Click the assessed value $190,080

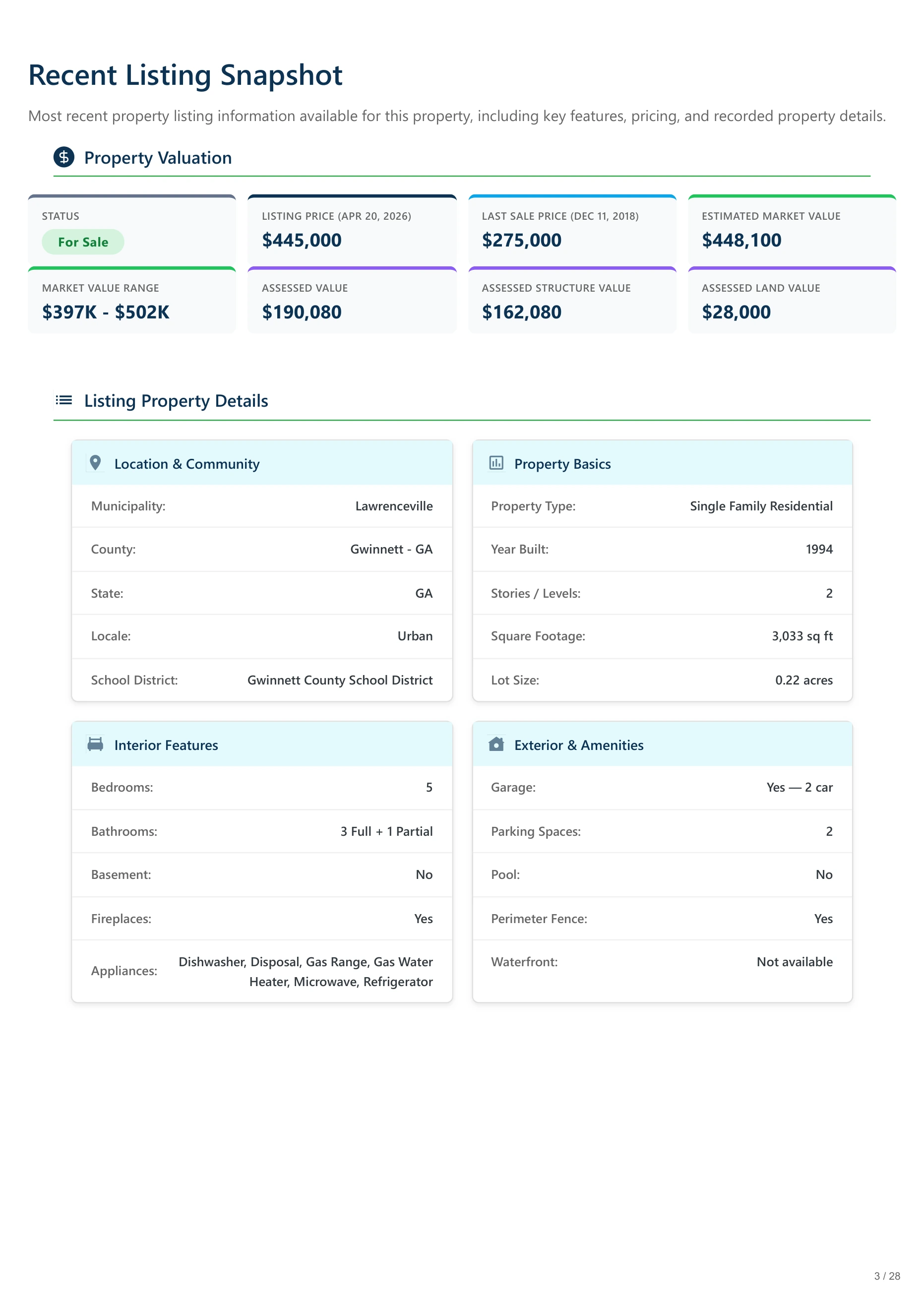point(302,312)
